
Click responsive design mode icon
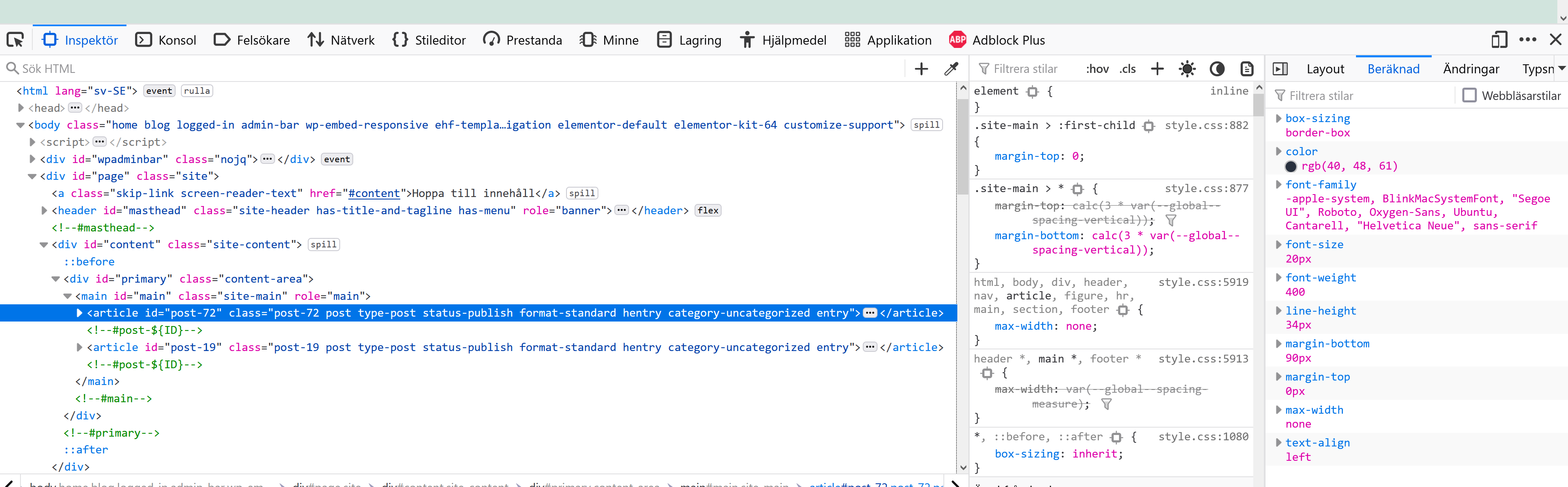pyautogui.click(x=1499, y=40)
